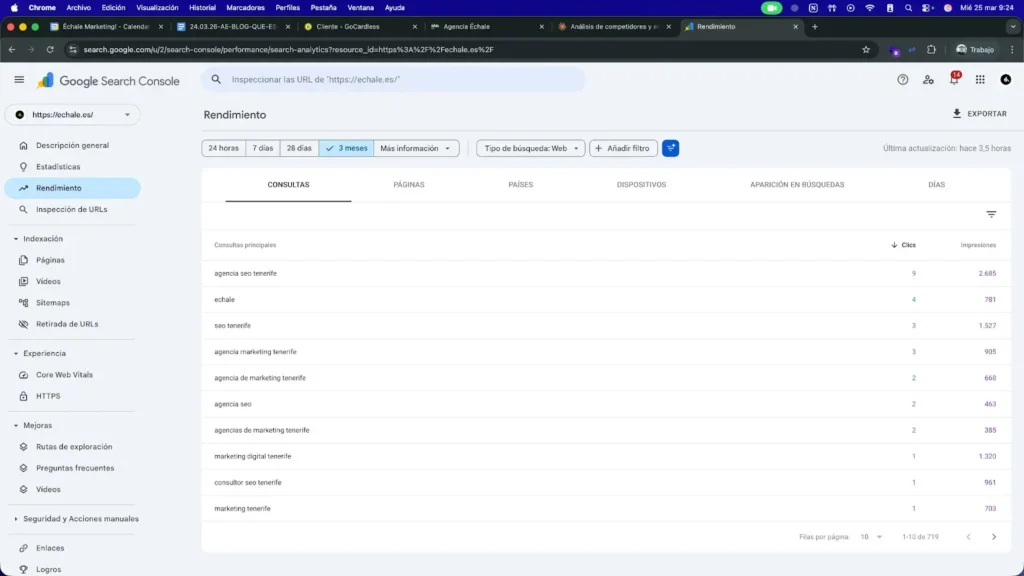Open the Search Console help icon

point(902,78)
